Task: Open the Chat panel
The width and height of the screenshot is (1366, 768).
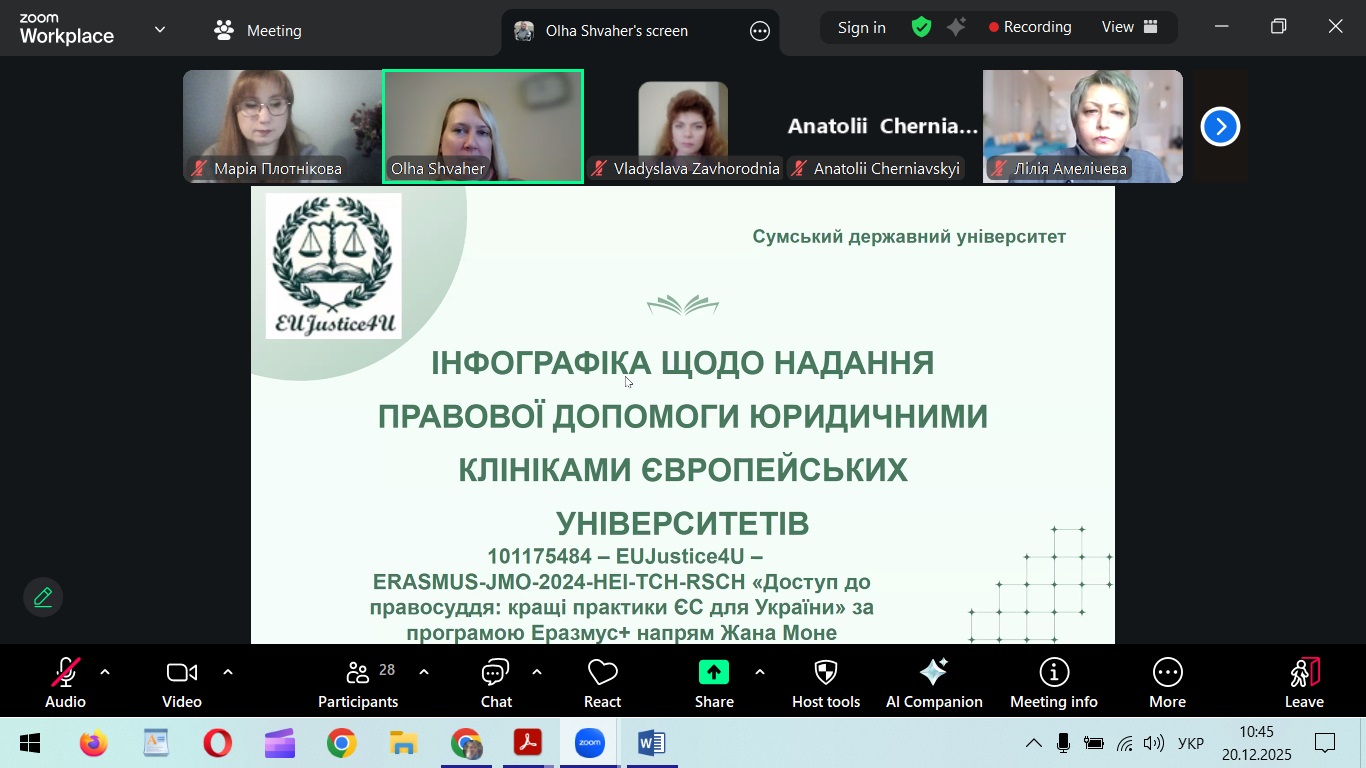Action: (496, 683)
